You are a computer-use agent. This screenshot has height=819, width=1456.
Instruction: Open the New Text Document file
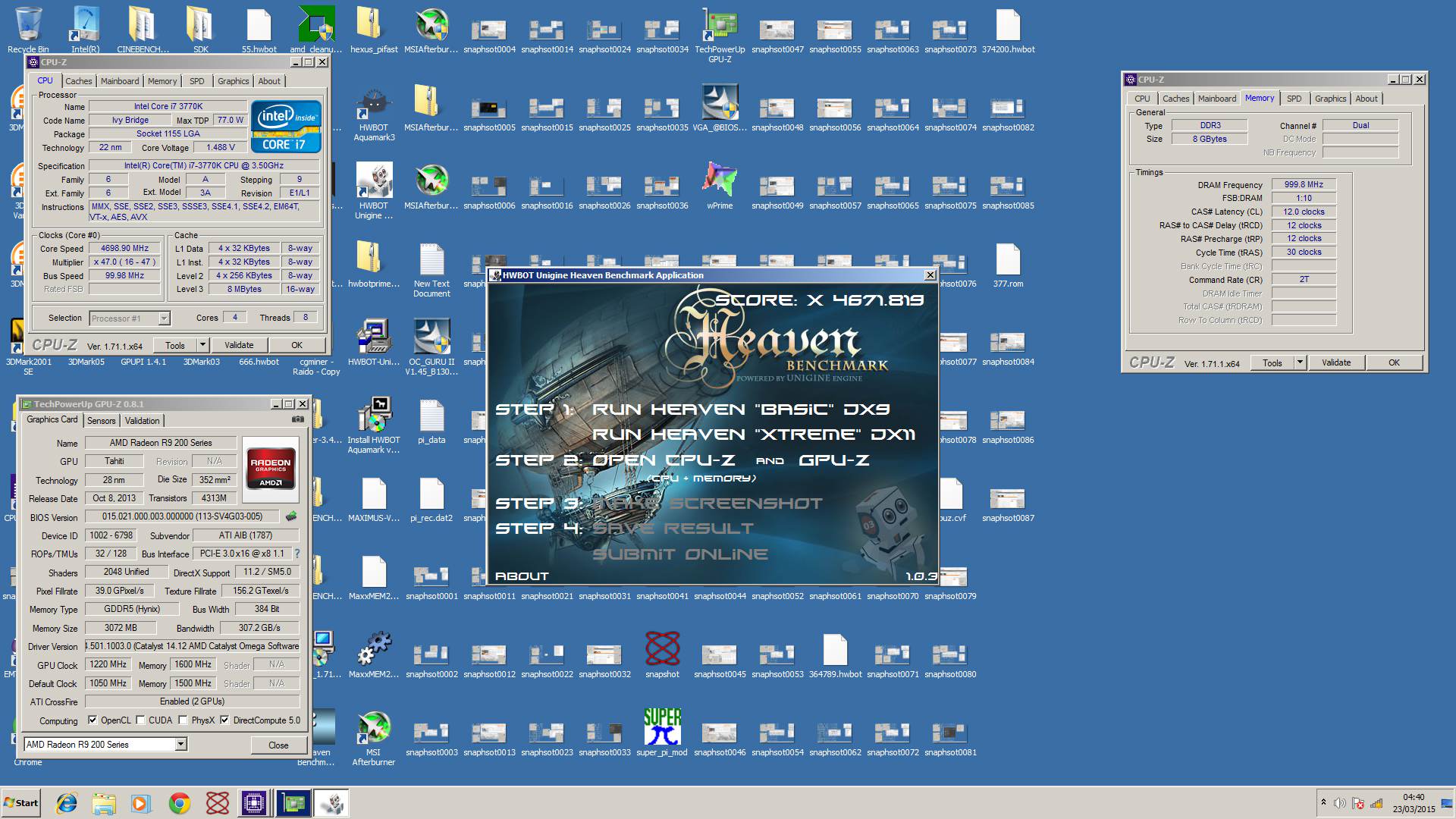431,270
